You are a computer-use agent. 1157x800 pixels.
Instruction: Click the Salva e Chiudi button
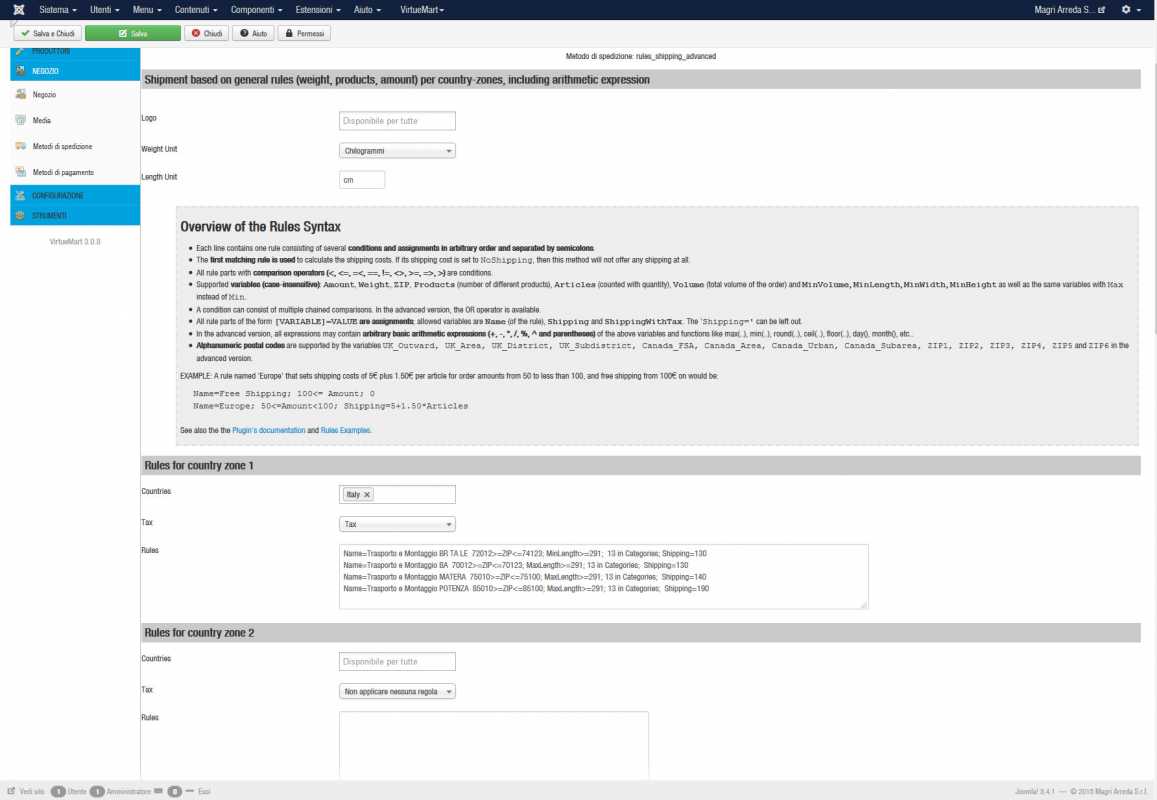(47, 33)
